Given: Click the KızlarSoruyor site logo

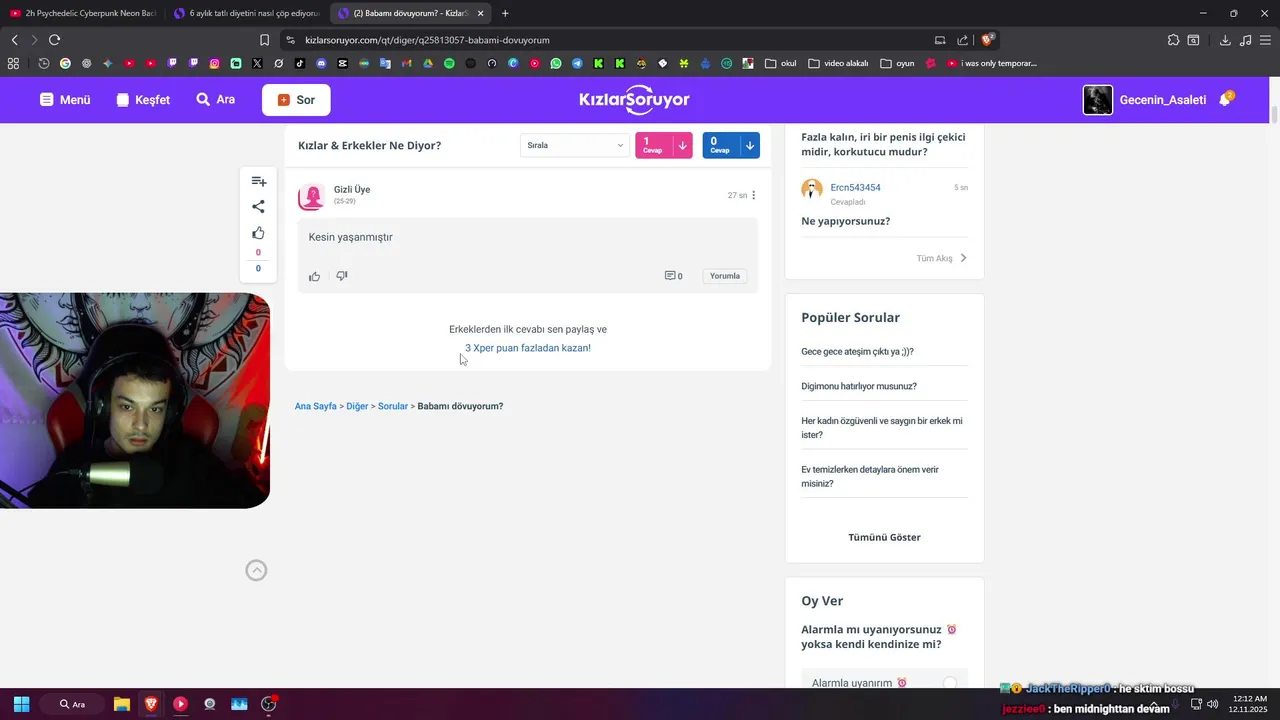Looking at the screenshot, I should click(634, 100).
